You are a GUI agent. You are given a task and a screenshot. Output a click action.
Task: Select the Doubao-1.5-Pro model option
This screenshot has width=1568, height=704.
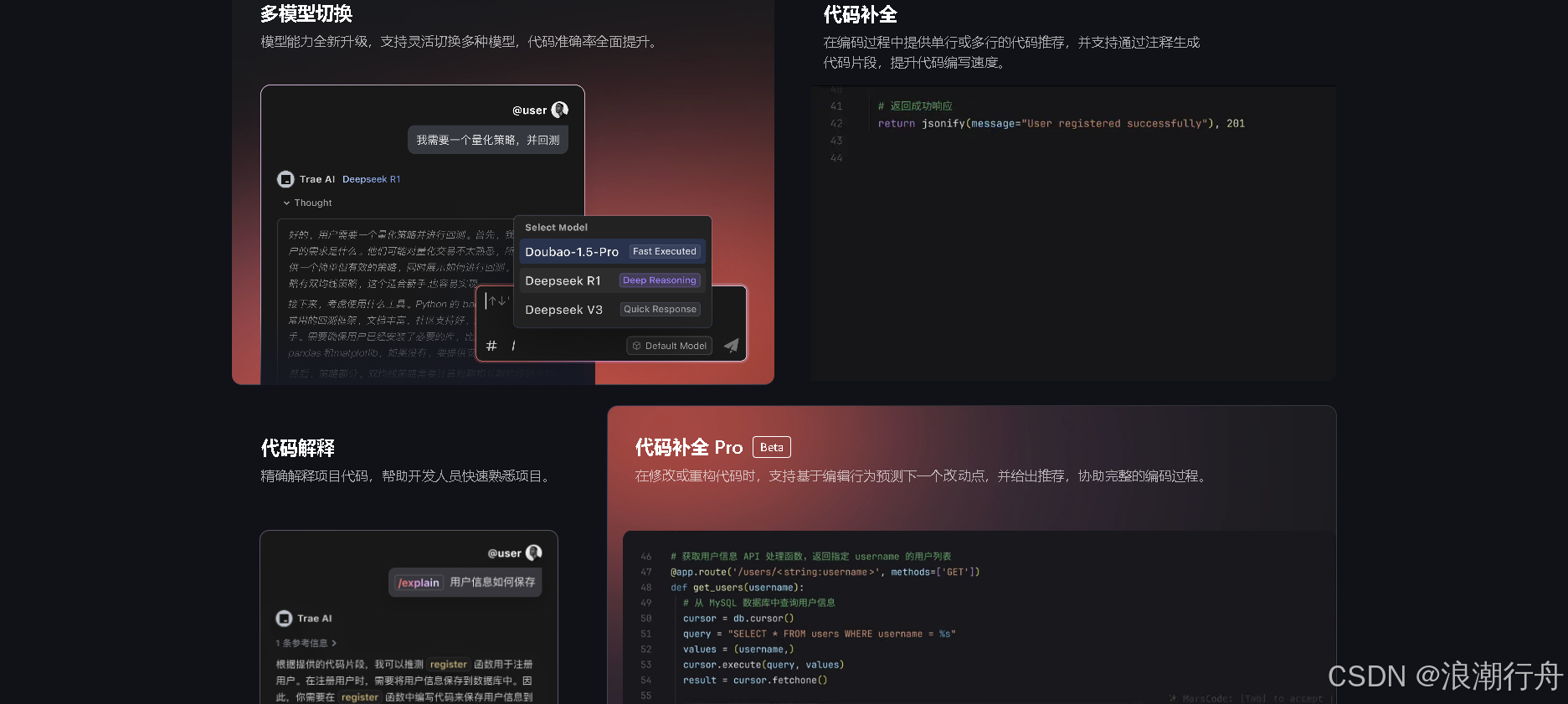(612, 251)
